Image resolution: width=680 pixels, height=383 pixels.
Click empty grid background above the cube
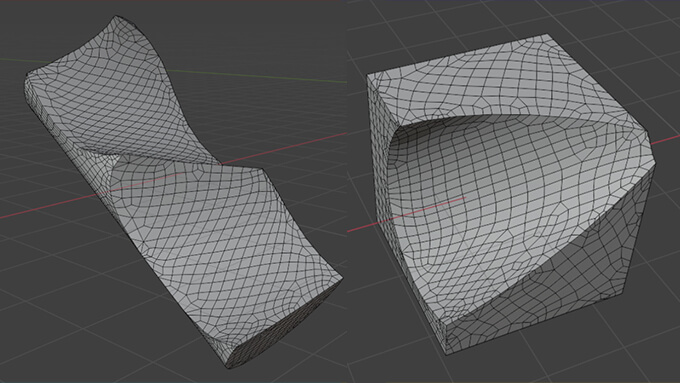click(x=477, y=17)
